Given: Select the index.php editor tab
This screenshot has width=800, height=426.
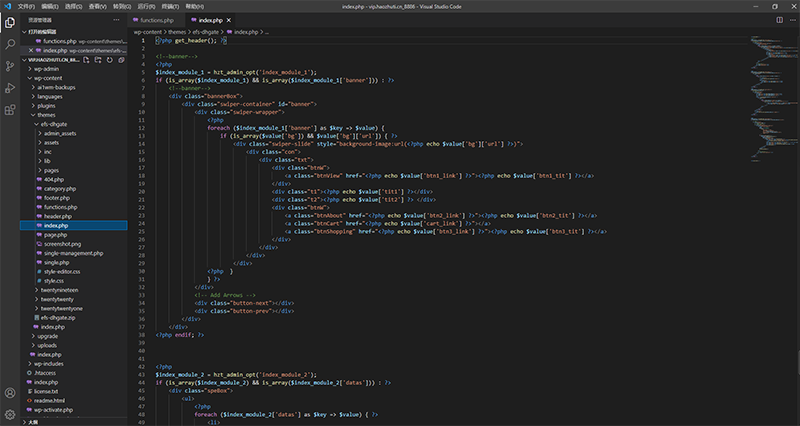Looking at the screenshot, I should click(210, 20).
